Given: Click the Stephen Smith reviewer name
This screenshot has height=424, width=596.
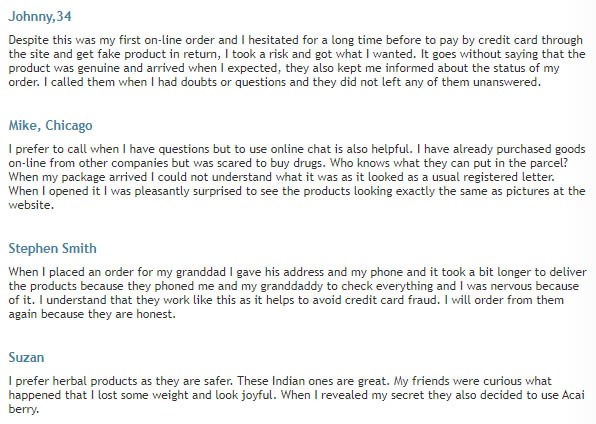Looking at the screenshot, I should pos(52,248).
